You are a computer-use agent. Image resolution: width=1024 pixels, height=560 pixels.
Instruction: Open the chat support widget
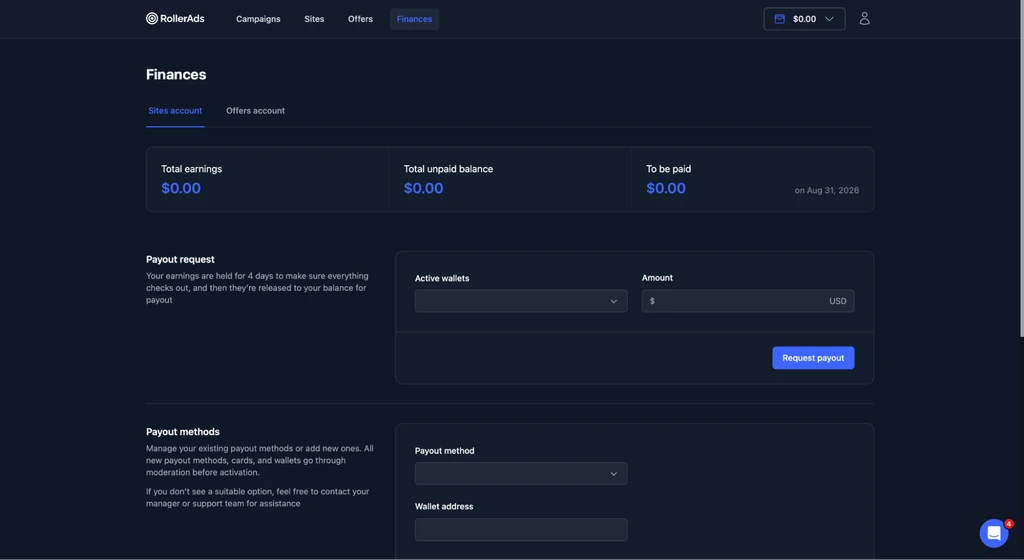coord(993,533)
